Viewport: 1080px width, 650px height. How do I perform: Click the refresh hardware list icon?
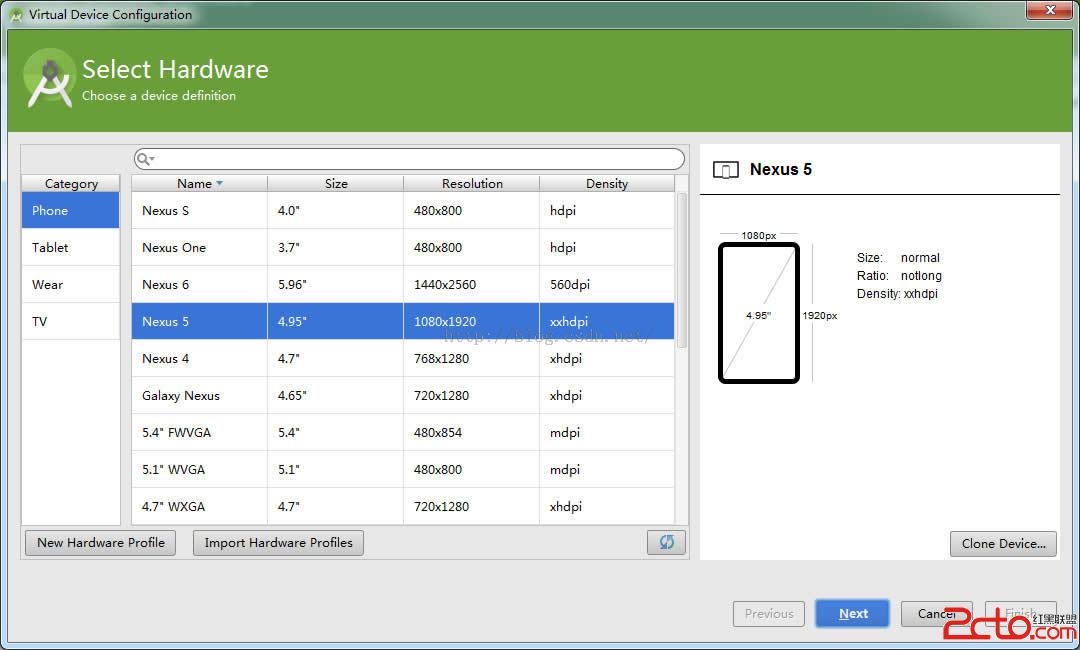(666, 542)
